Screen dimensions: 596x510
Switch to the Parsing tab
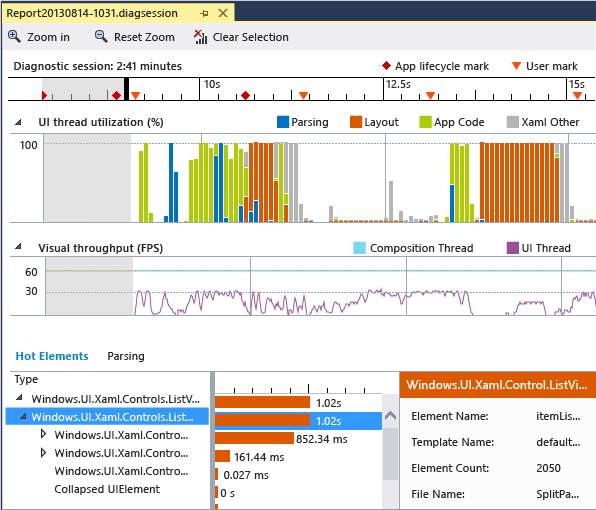coord(126,356)
